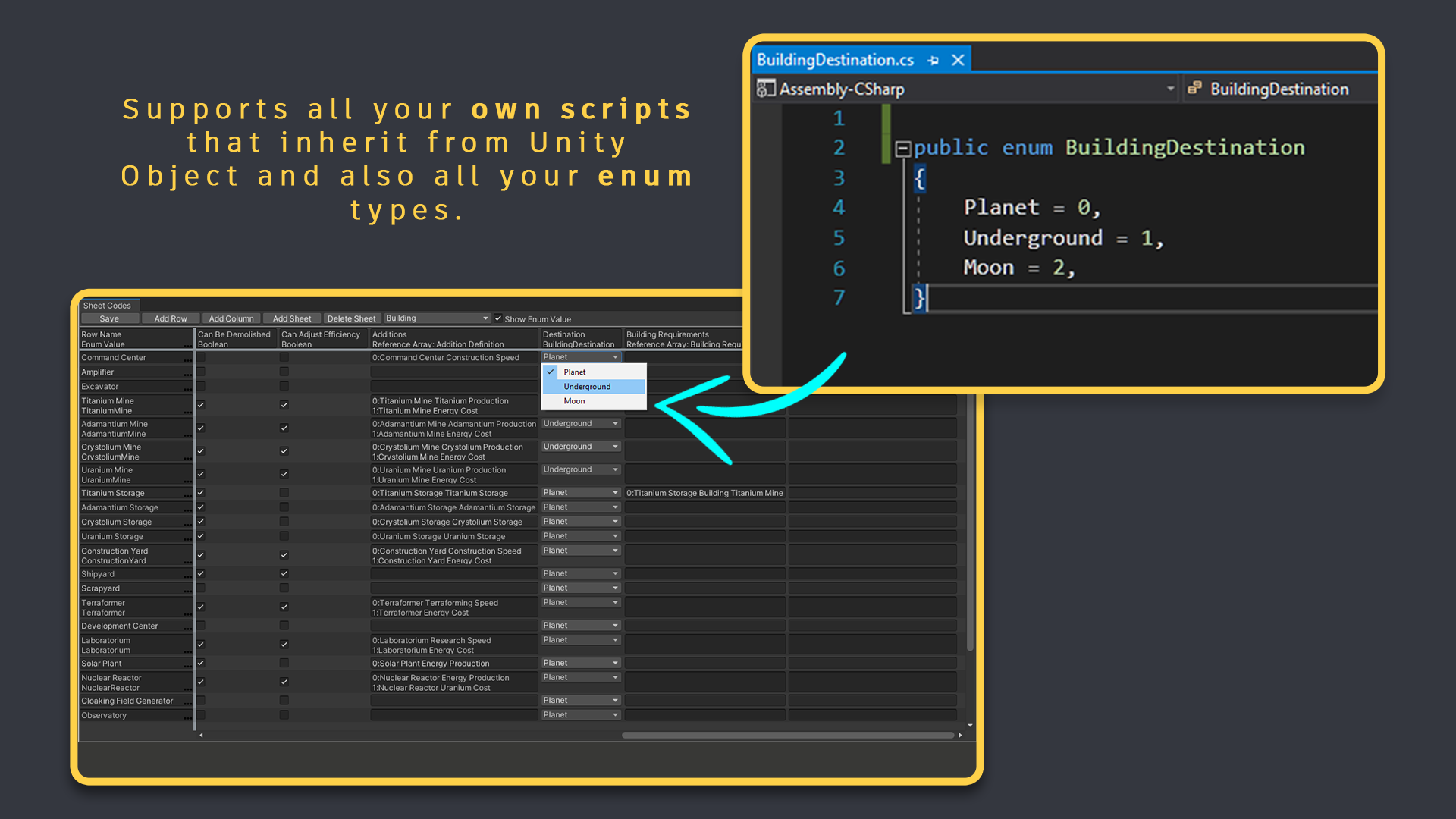Open the Assembly-CSharp project dropdown
Viewport: 1456px width, 819px height.
1170,89
